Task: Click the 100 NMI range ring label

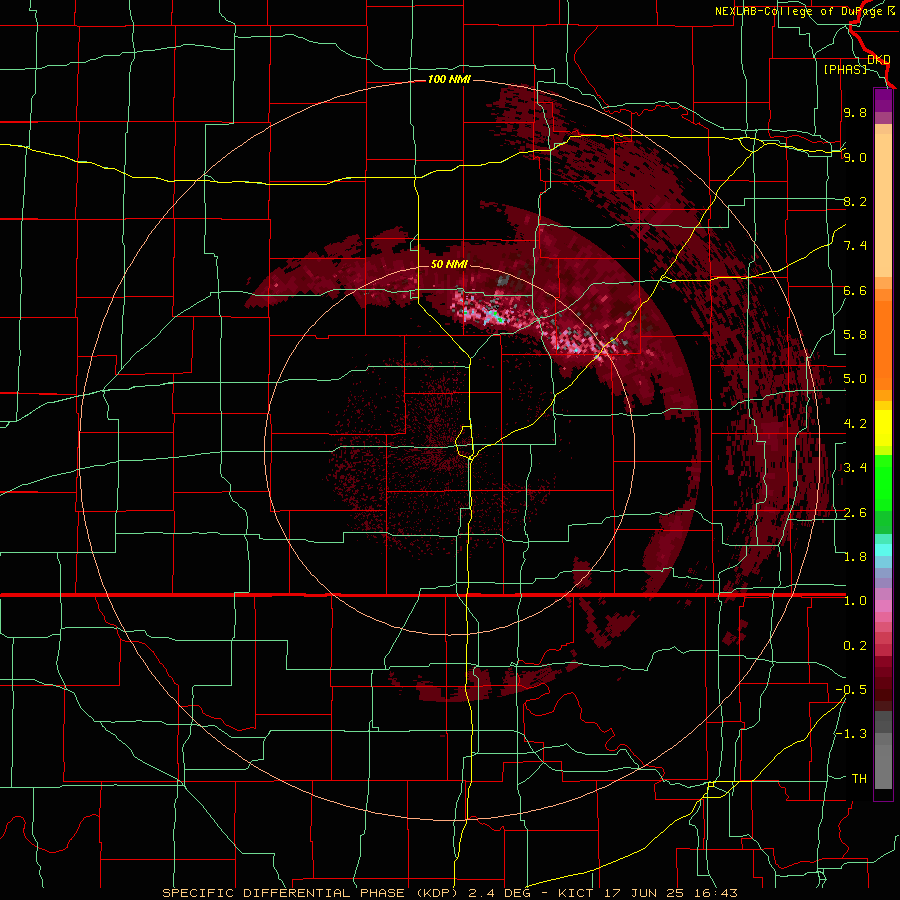Action: 449,79
